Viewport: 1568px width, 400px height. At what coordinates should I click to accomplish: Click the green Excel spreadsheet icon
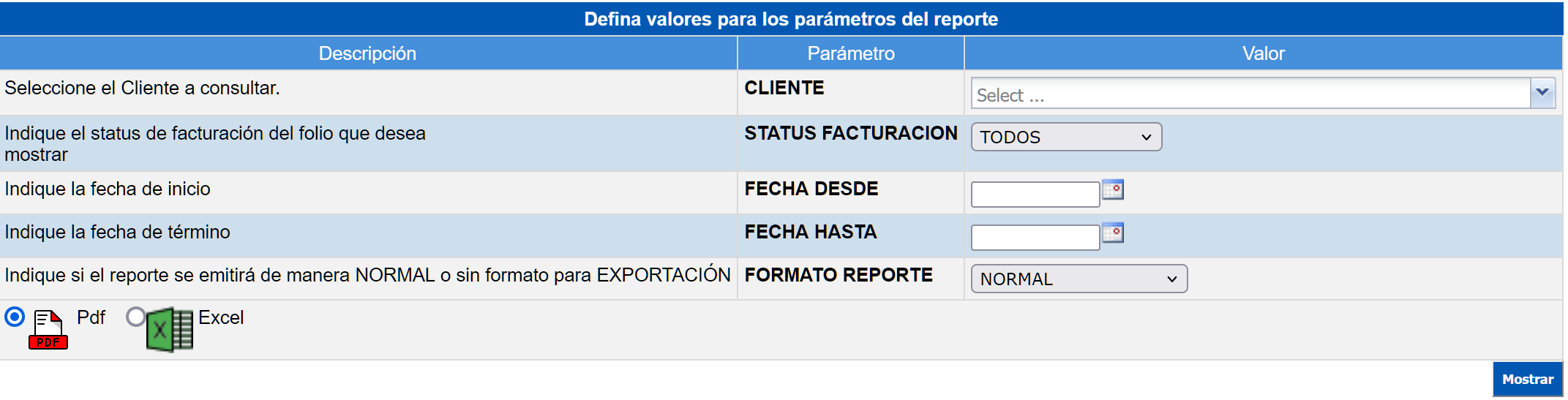[x=170, y=330]
